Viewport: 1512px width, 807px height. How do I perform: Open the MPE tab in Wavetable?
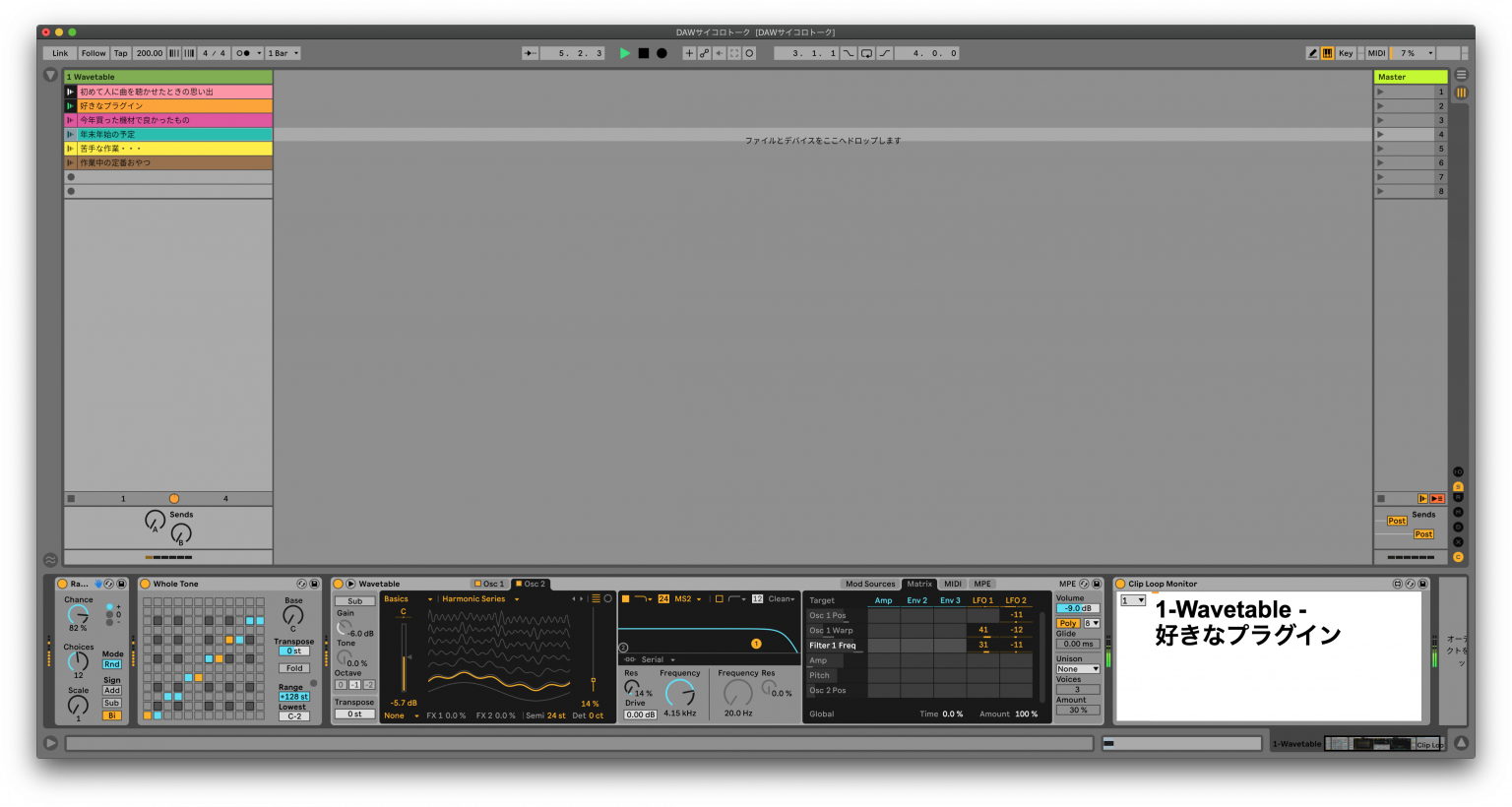click(982, 584)
